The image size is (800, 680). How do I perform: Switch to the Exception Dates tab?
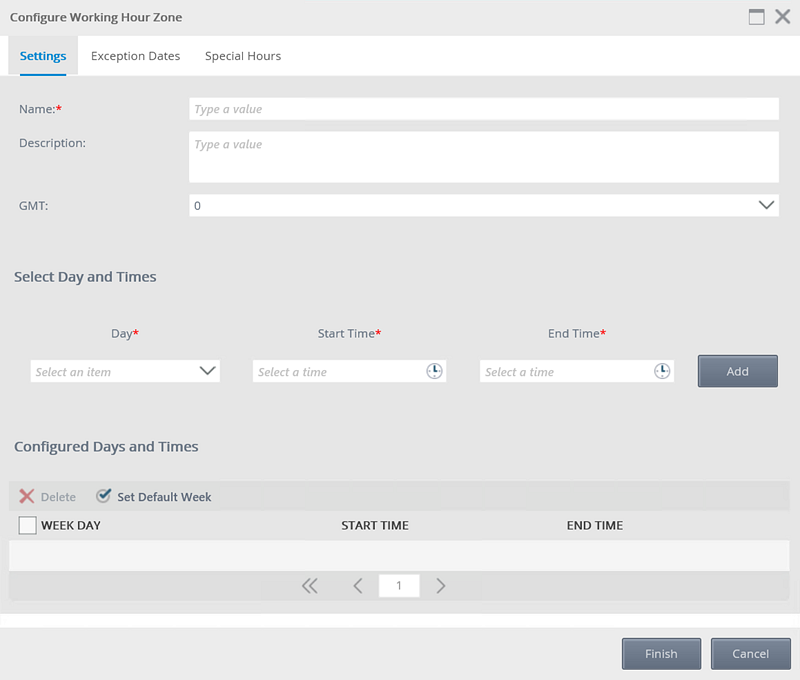point(135,56)
